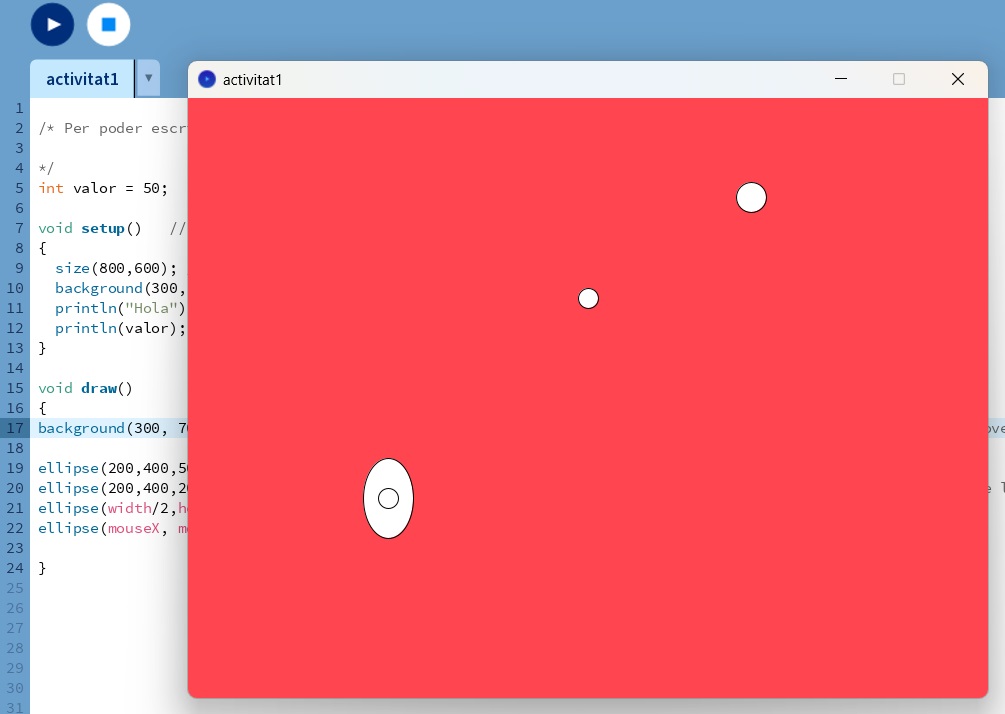Click the Run sketch play button

(53, 24)
